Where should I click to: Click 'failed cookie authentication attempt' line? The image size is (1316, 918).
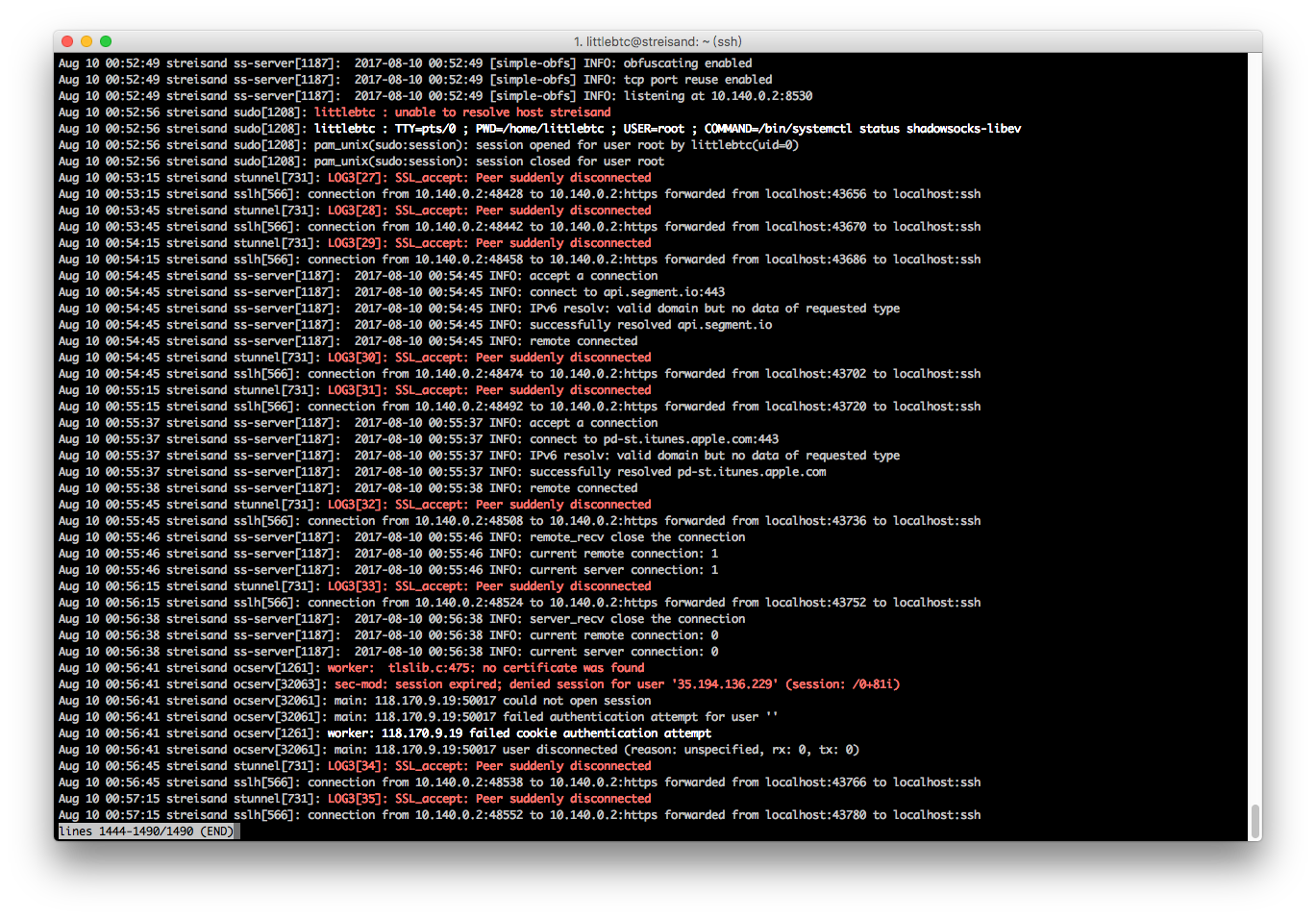(385, 733)
